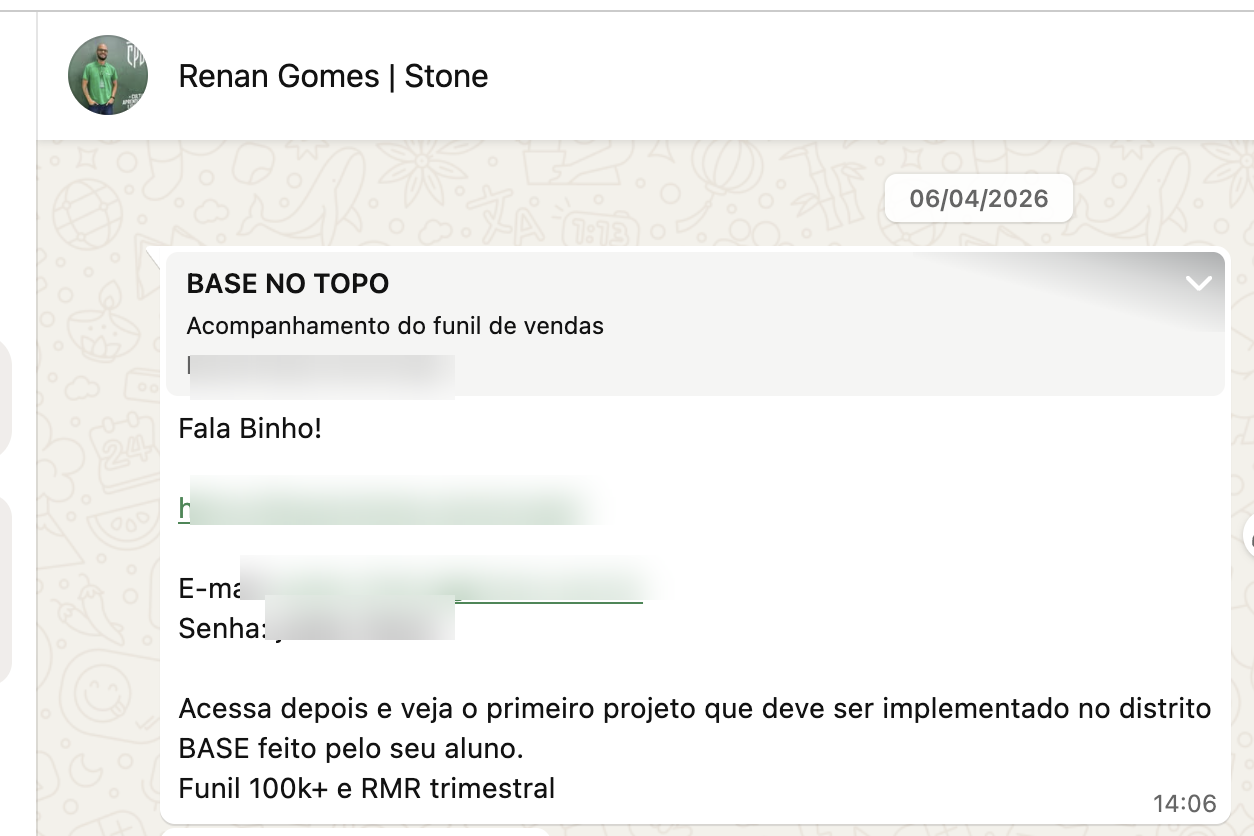Open the message options chevron on the bubble

1197,283
